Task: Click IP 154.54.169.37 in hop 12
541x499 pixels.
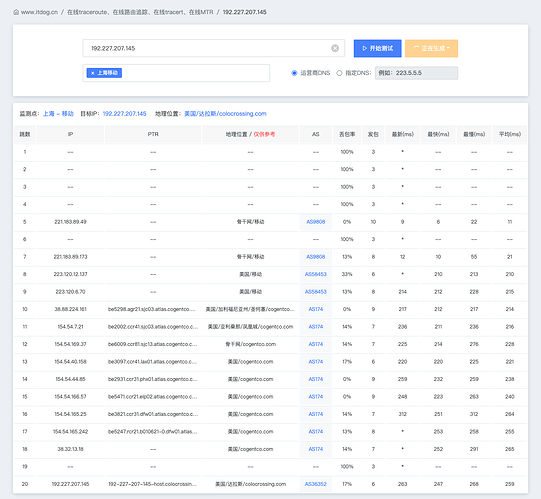Action: (x=70, y=344)
